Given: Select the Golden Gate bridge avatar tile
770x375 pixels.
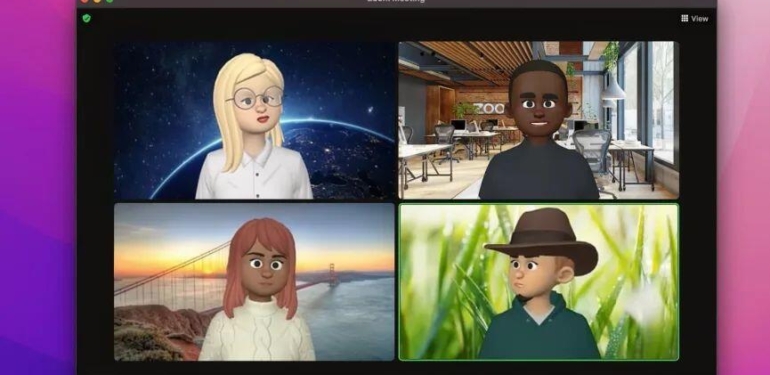Looking at the screenshot, I should coord(254,282).
